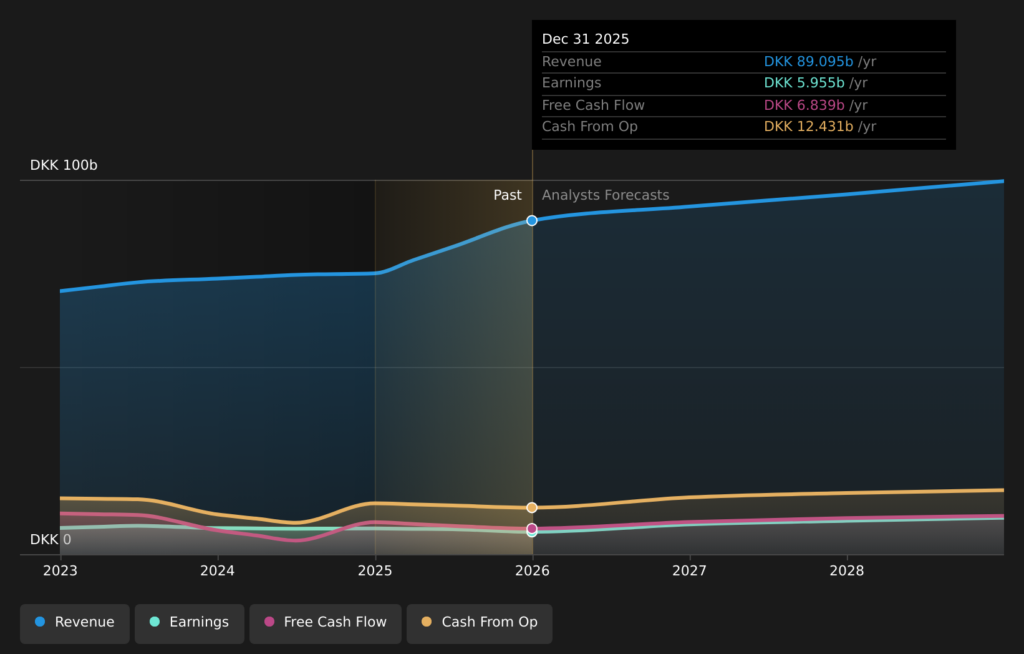
Task: Click the 2023 x-axis label
Action: tap(60, 570)
